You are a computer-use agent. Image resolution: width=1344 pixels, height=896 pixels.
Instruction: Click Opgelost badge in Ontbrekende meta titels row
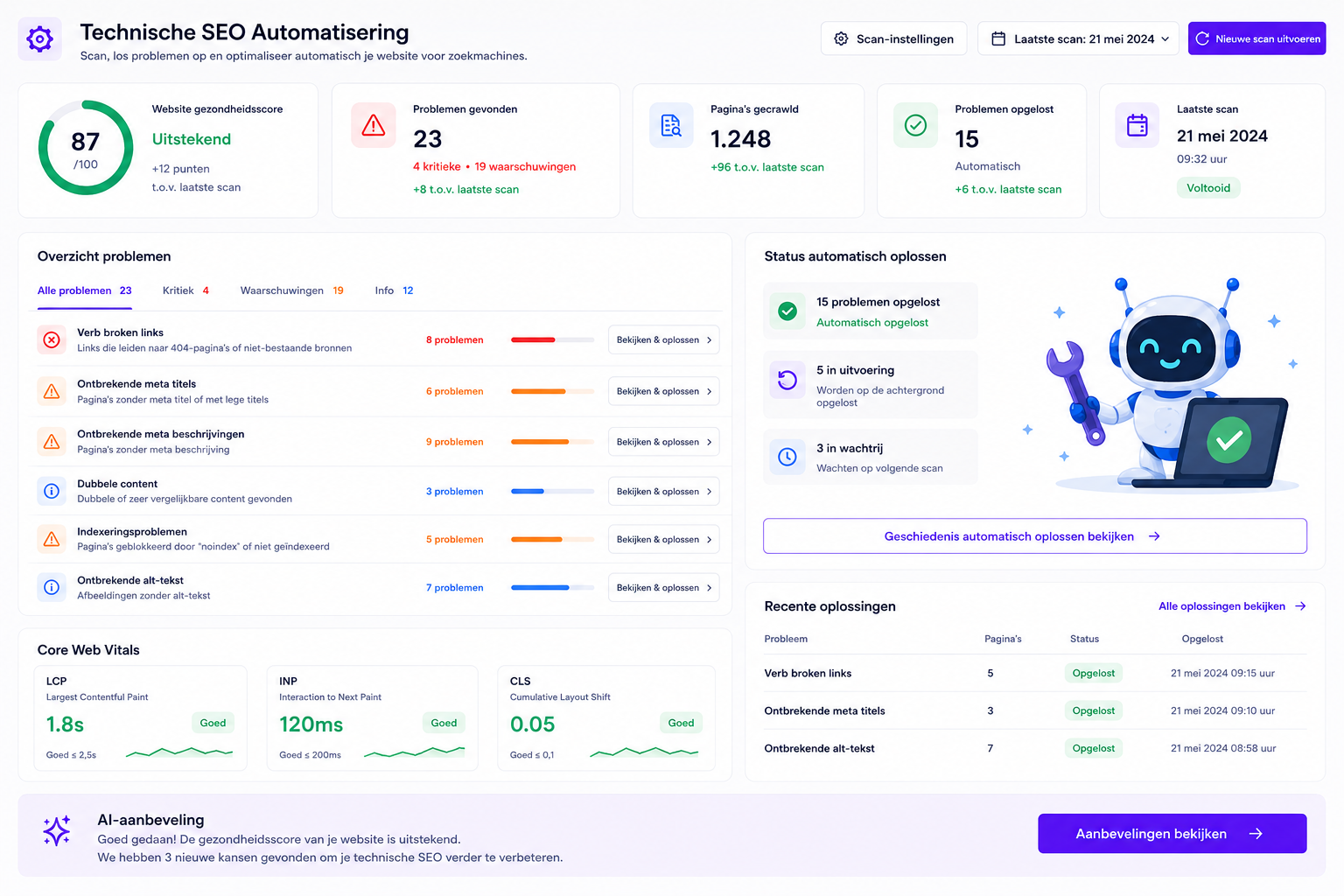click(x=1094, y=710)
